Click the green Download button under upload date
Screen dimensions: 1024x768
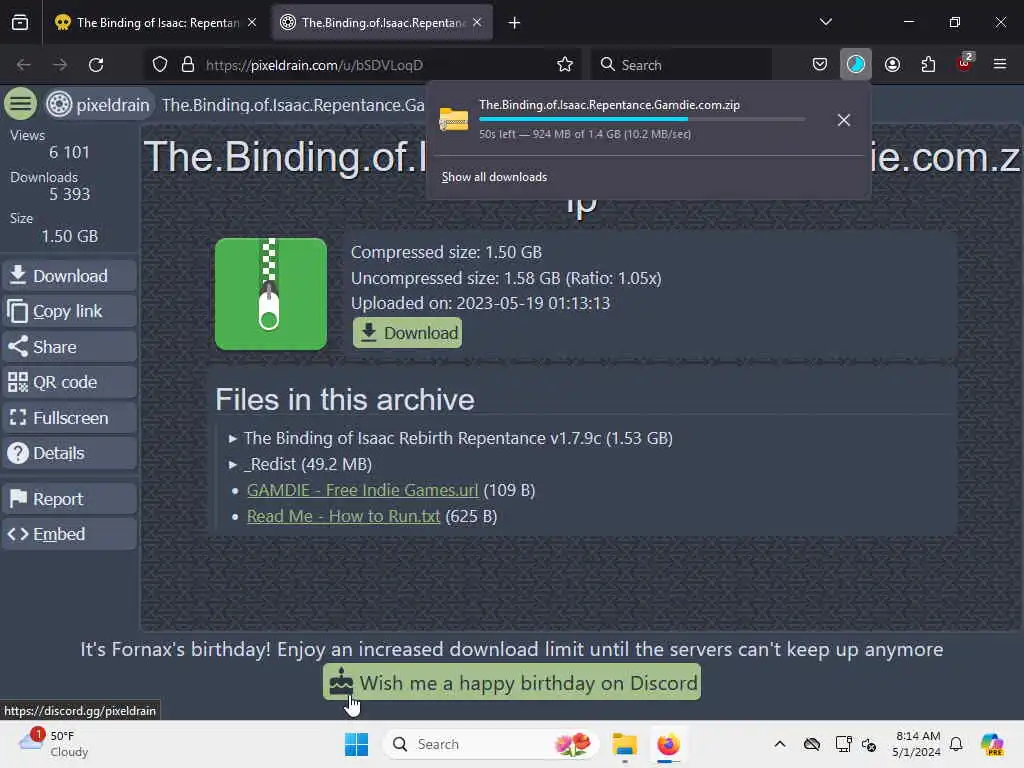coord(408,333)
